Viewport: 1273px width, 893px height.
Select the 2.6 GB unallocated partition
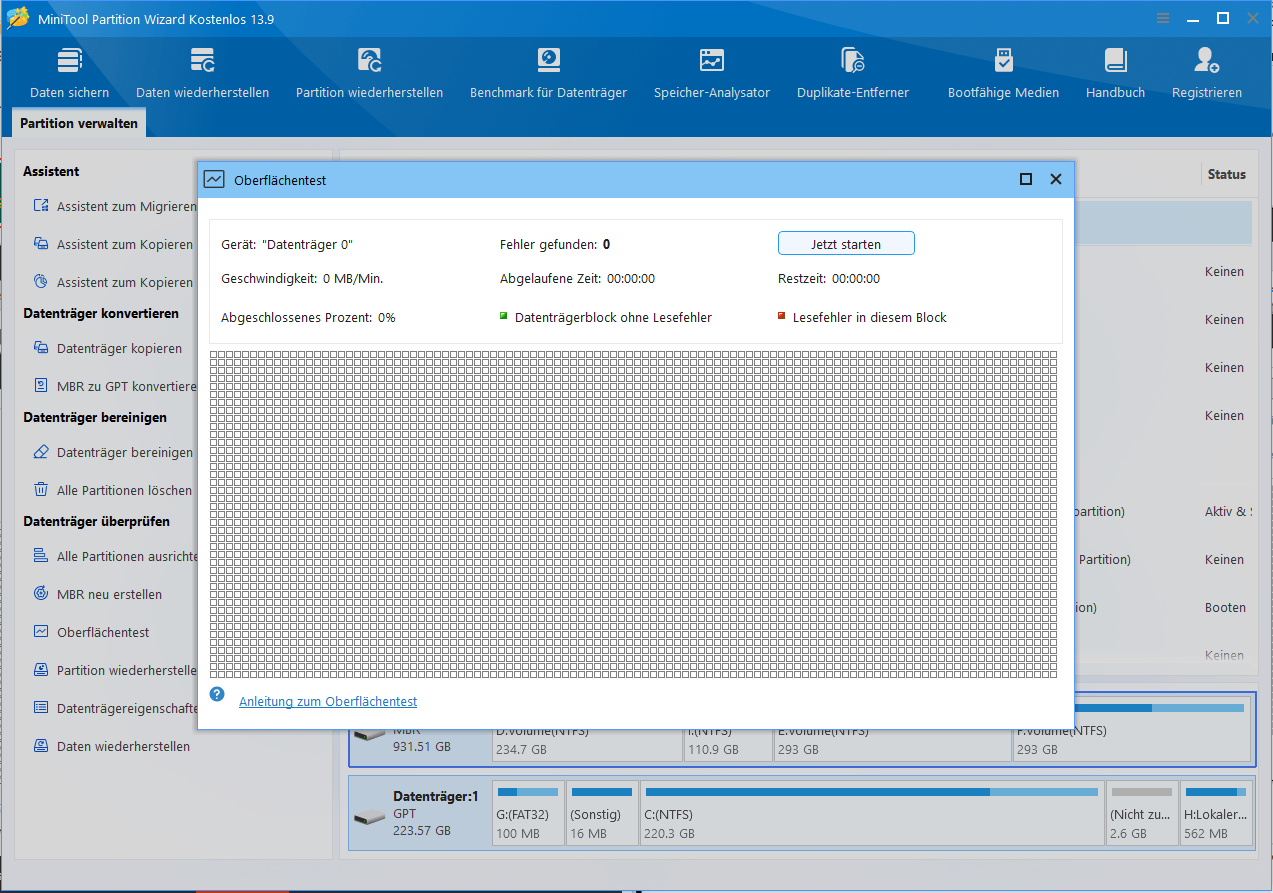click(1141, 814)
